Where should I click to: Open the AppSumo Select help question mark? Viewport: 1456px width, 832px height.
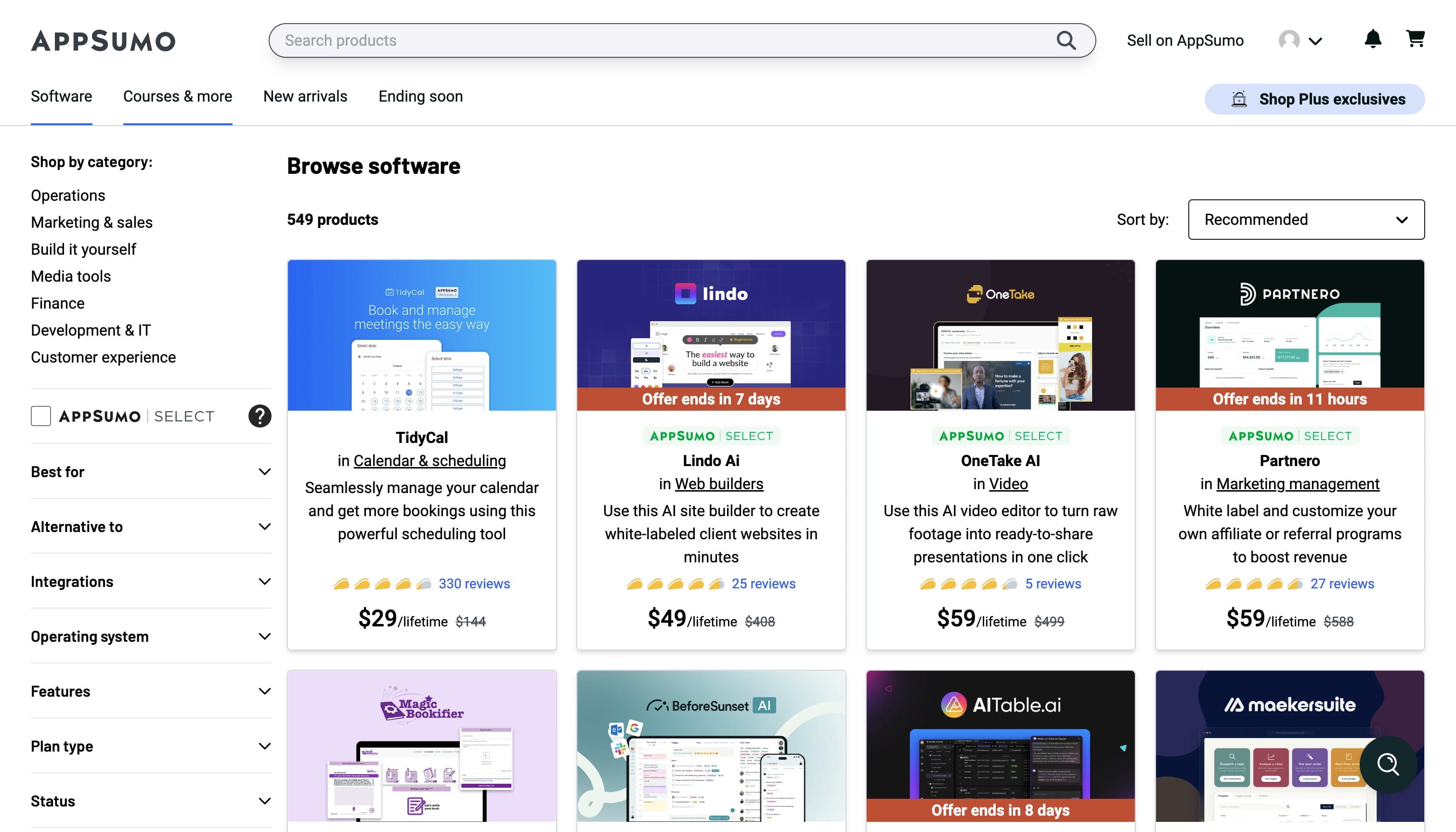[x=260, y=416]
